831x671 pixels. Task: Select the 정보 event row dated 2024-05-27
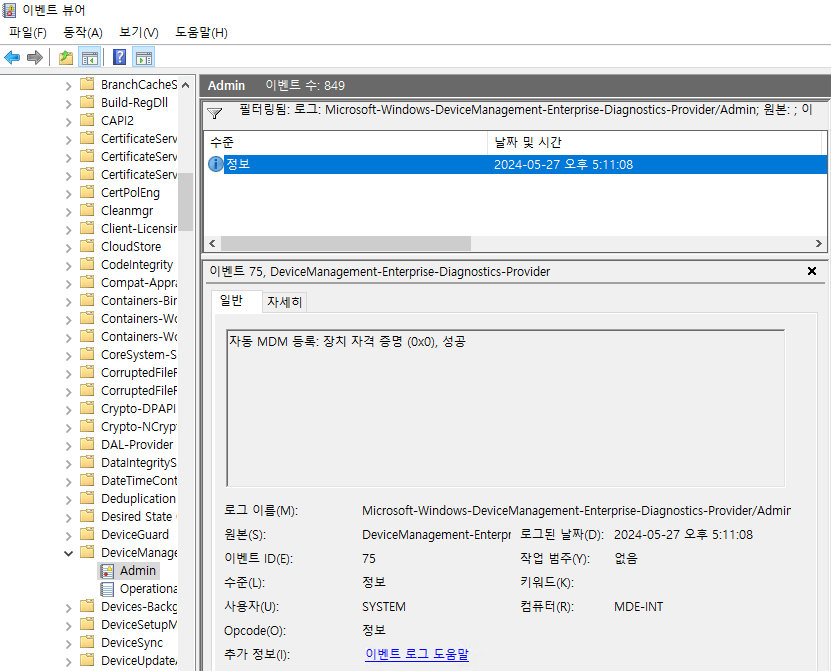tap(516, 164)
